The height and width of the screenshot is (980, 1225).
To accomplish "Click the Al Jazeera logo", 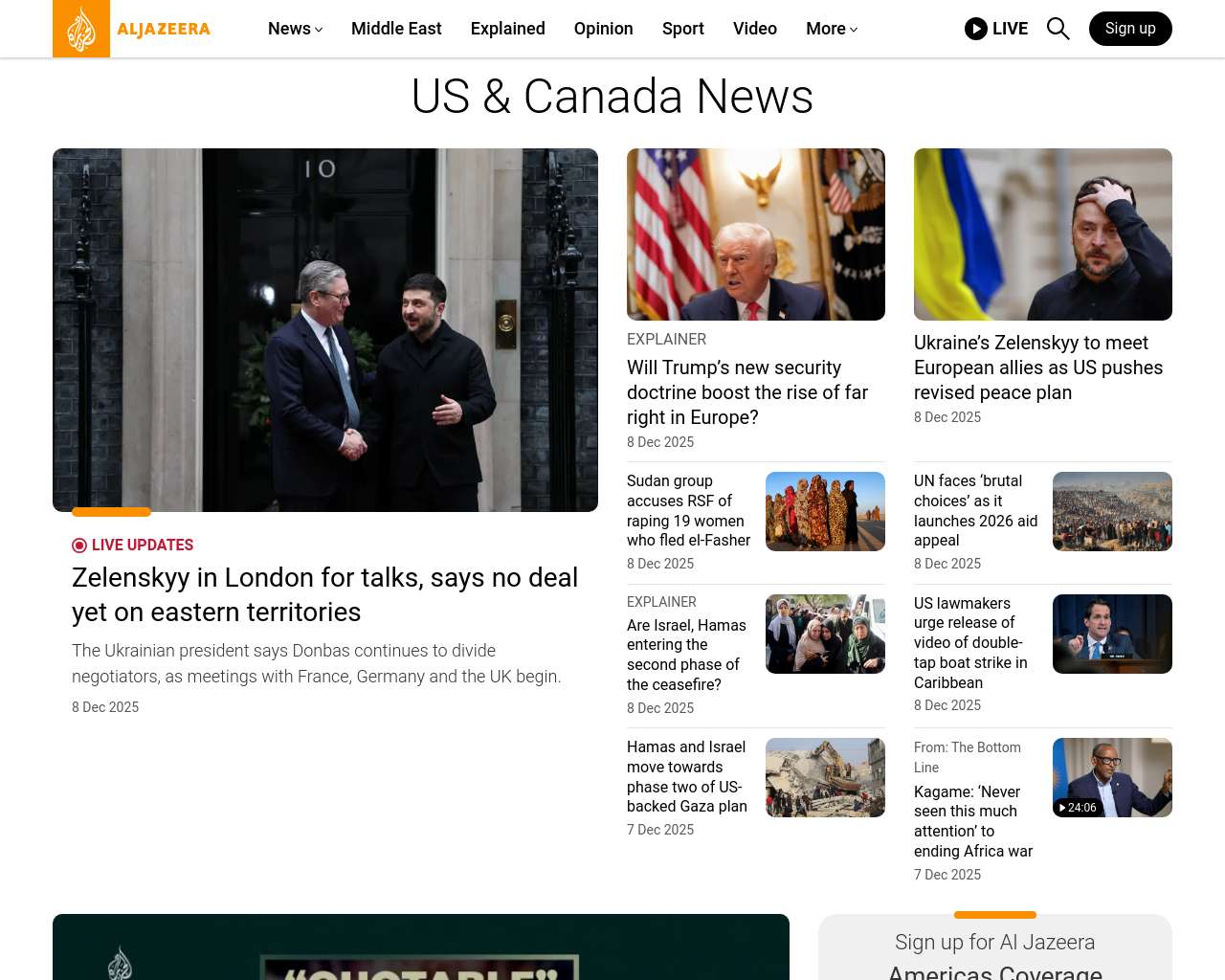I will [x=132, y=29].
